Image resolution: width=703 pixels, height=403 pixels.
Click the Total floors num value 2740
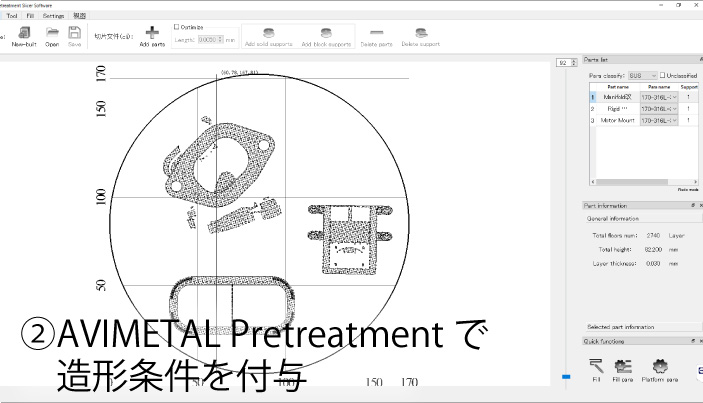point(653,235)
